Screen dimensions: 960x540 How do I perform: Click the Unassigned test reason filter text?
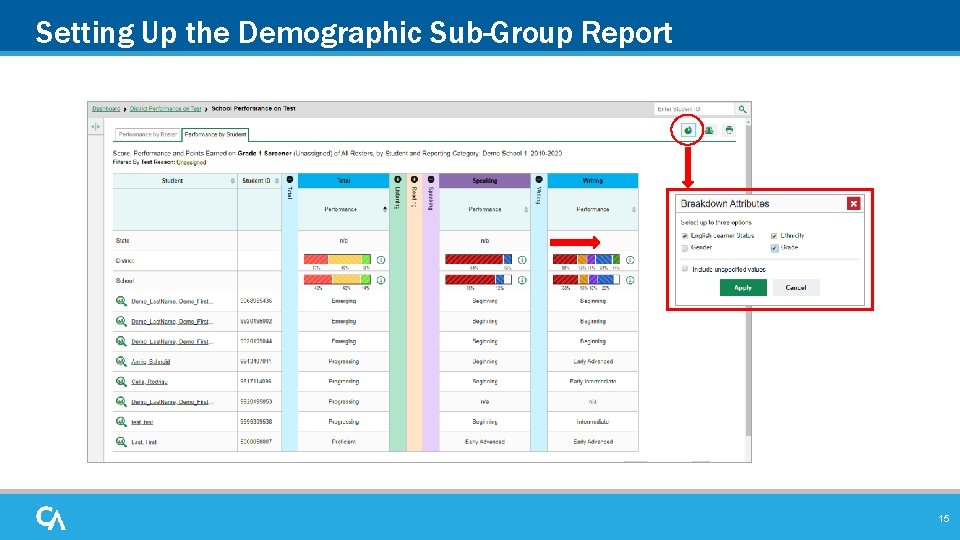tap(191, 162)
